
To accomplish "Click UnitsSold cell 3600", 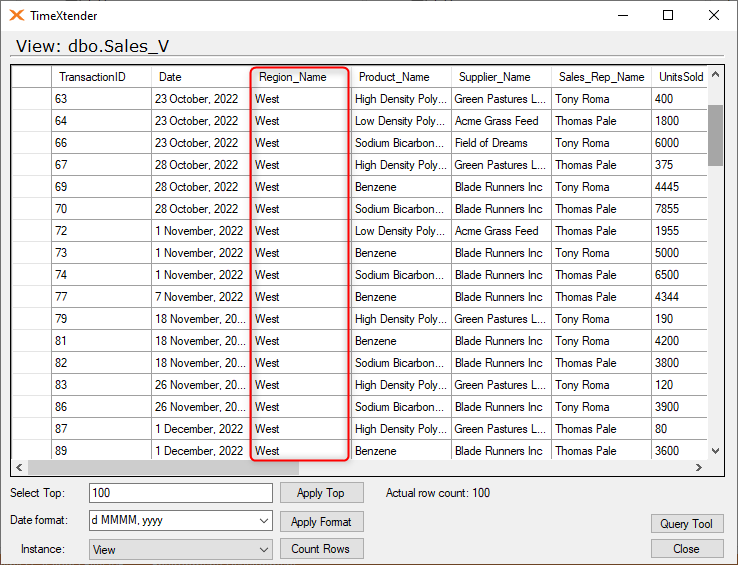I will pos(679,451).
